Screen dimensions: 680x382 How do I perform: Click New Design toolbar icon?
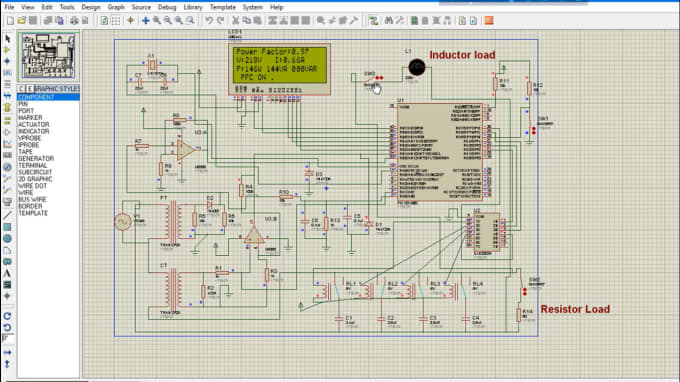click(10, 20)
